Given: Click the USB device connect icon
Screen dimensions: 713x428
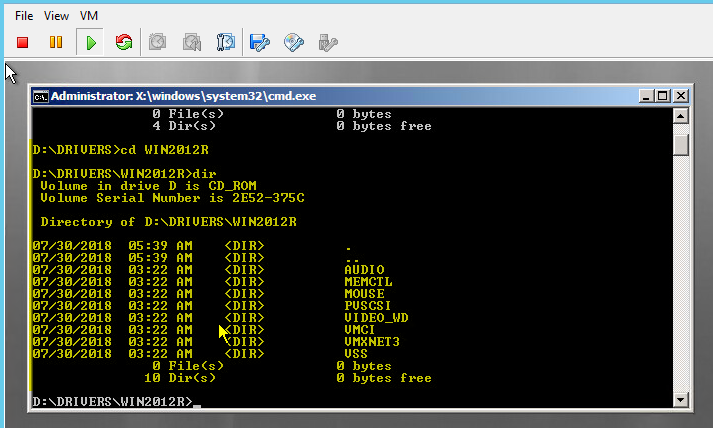Looking at the screenshot, I should (x=328, y=43).
